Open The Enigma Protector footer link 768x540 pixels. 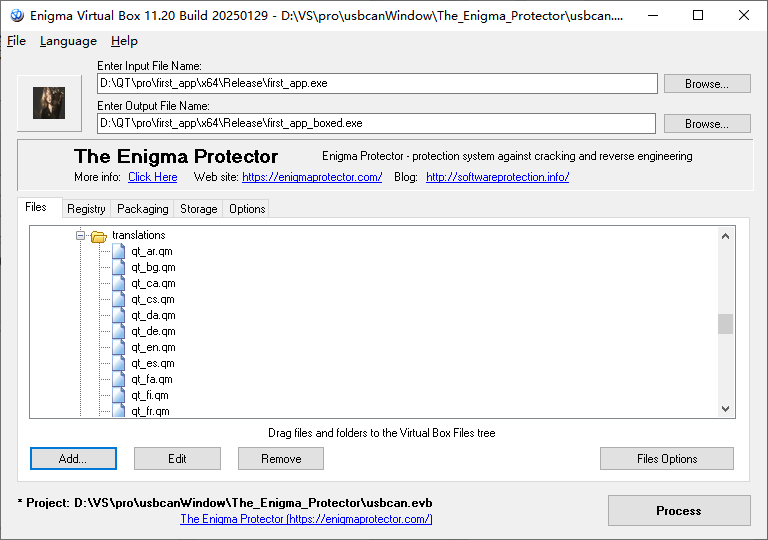(306, 519)
